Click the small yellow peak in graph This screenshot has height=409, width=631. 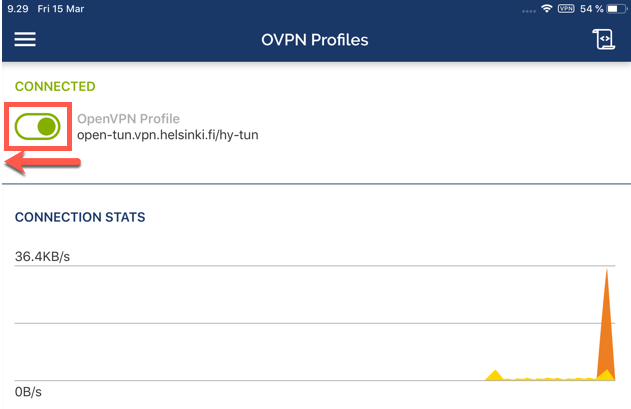click(x=495, y=375)
